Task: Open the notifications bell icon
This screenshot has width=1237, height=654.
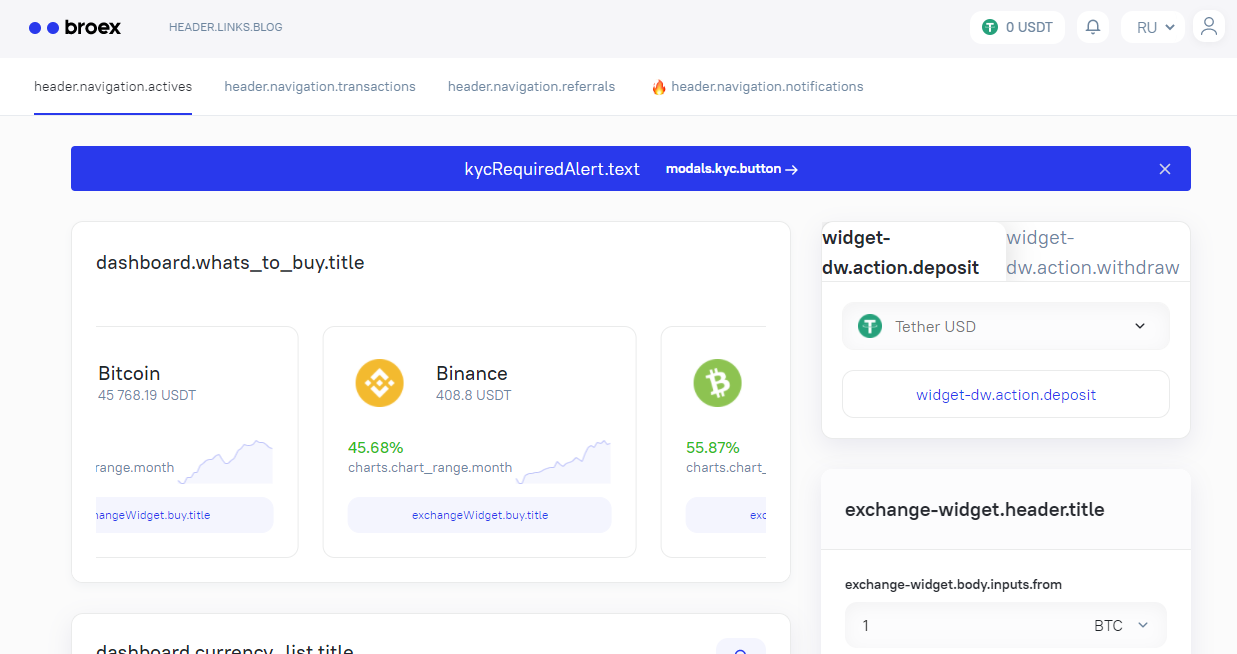Action: coord(1093,27)
